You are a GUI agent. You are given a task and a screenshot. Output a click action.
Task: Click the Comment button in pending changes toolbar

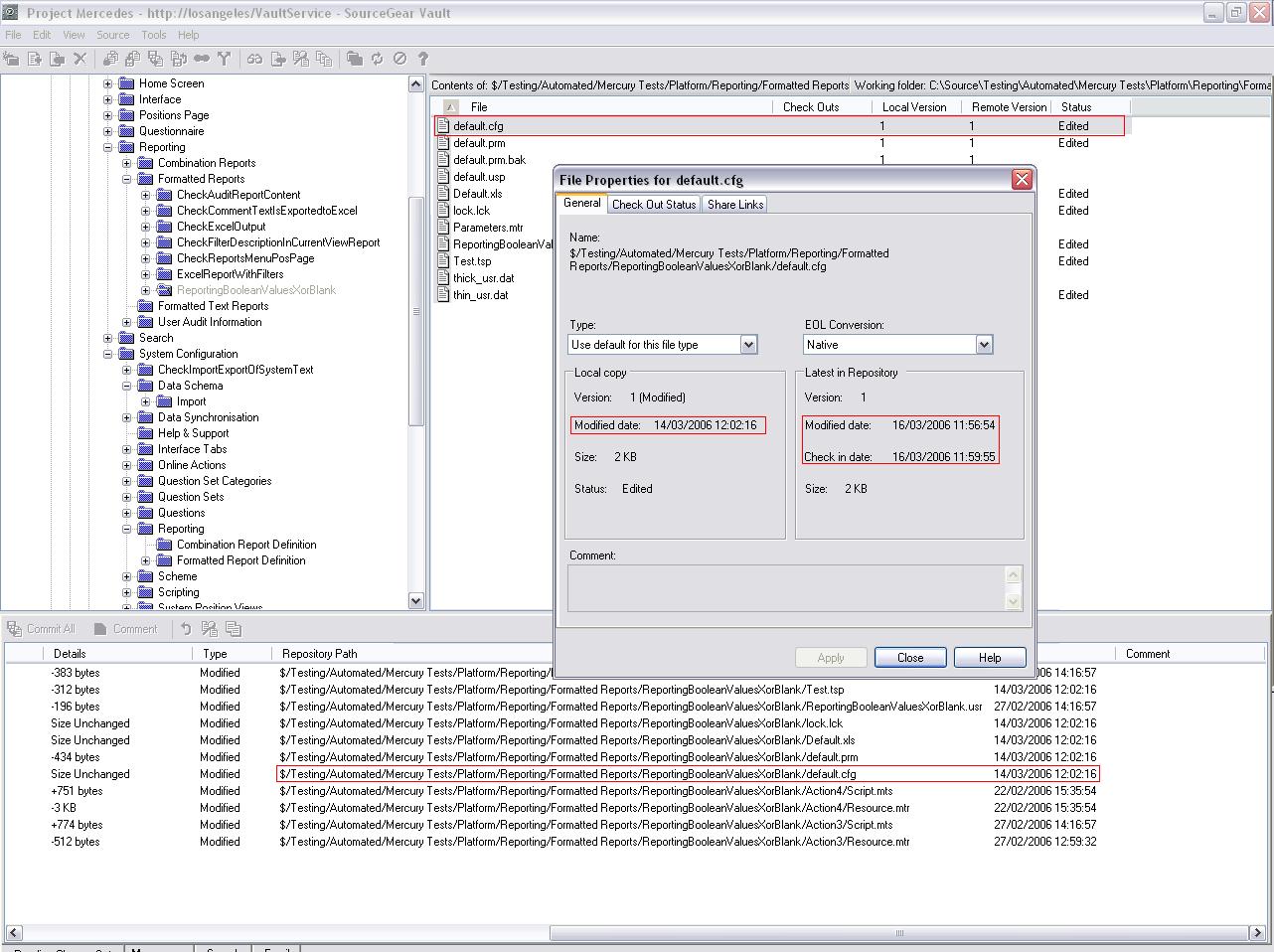tap(126, 629)
